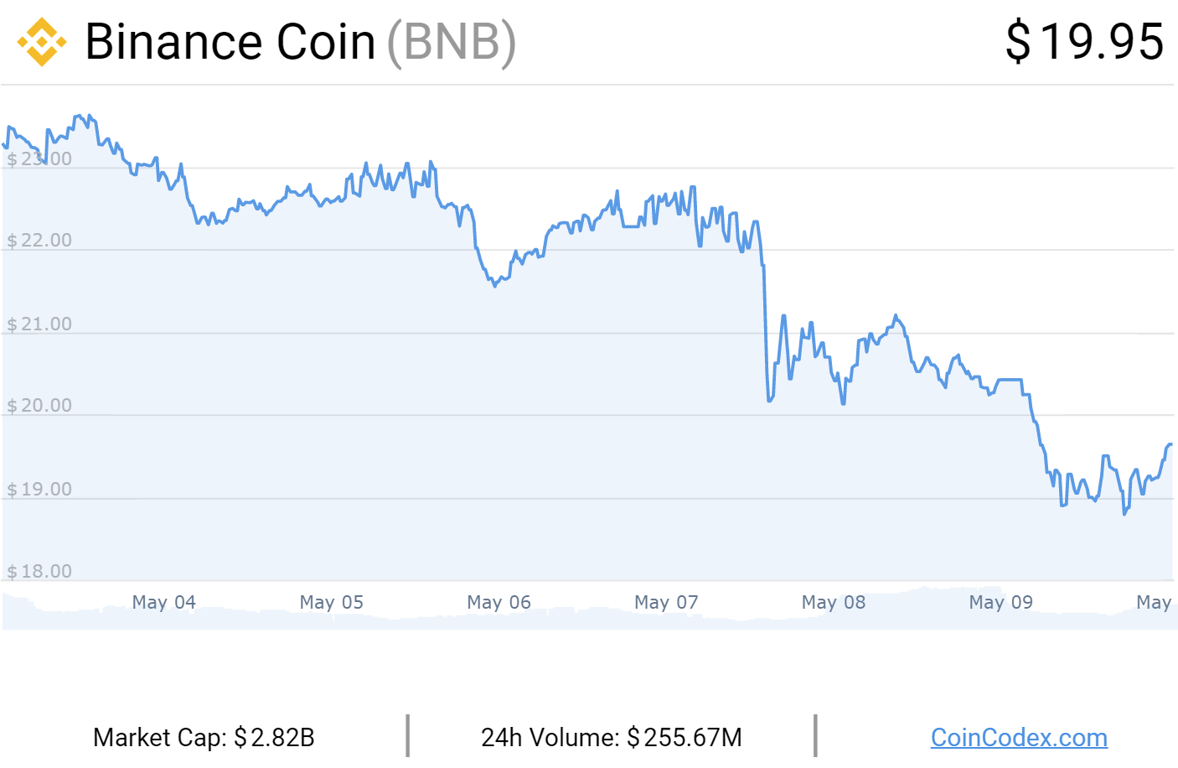
Task: Select the $22.00 price axis label
Action: point(39,241)
